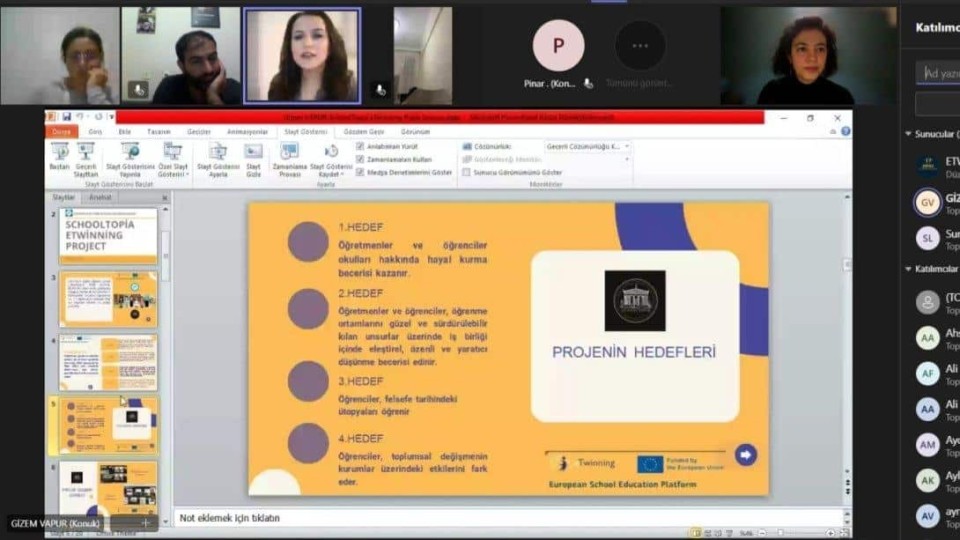Image resolution: width=960 pixels, height=540 pixels.
Task: Click Undo in quick access toolbar
Action: click(80, 116)
